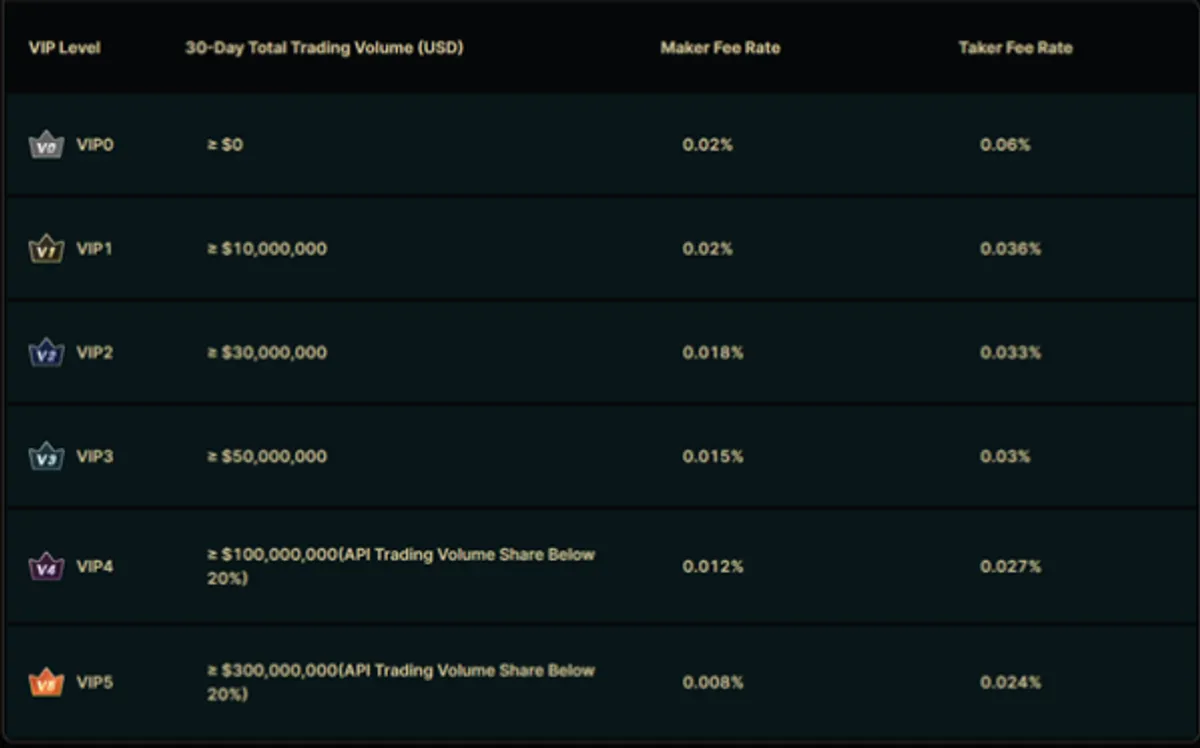Click the ≥ $50,000,000 volume cell
This screenshot has width=1200, height=748.
[x=267, y=457]
